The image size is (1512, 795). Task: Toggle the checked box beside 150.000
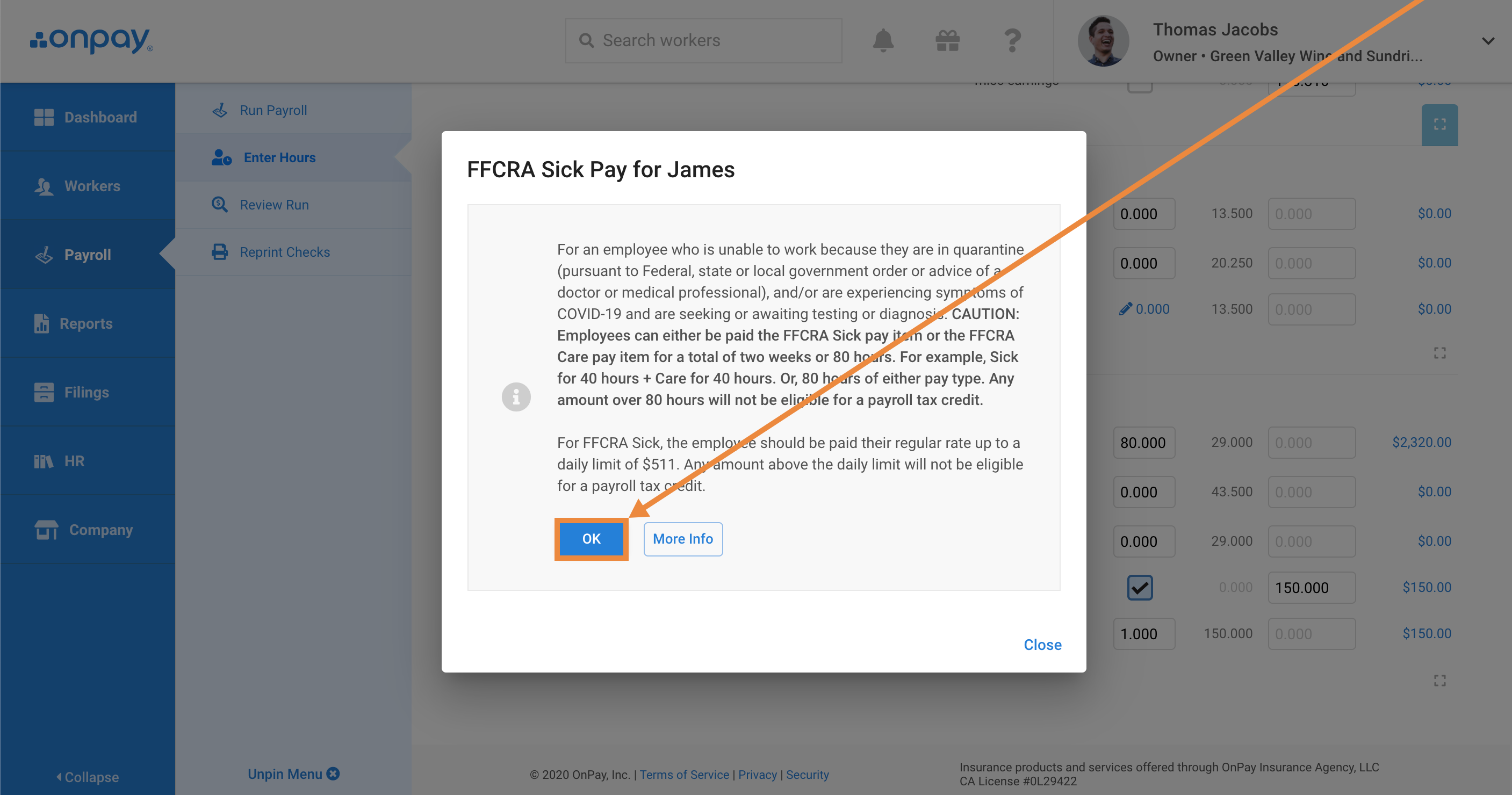pos(1139,587)
